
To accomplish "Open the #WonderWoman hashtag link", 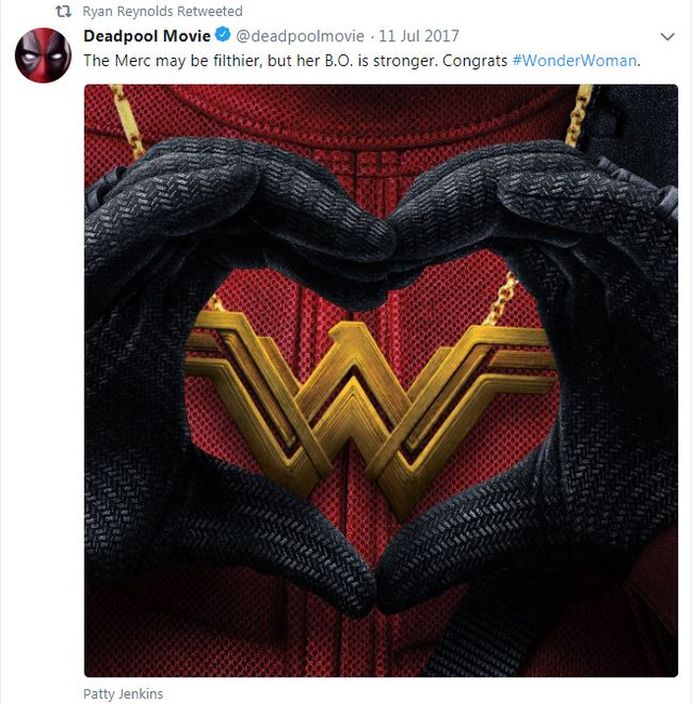I will 575,61.
